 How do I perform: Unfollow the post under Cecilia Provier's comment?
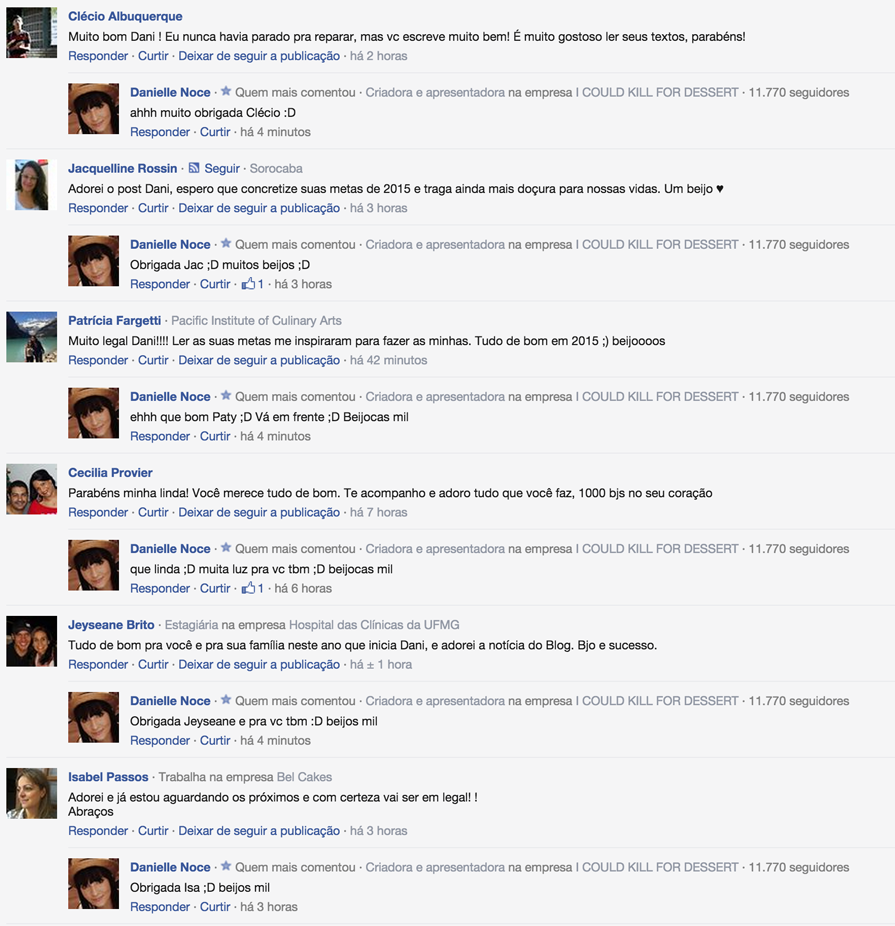(x=259, y=513)
